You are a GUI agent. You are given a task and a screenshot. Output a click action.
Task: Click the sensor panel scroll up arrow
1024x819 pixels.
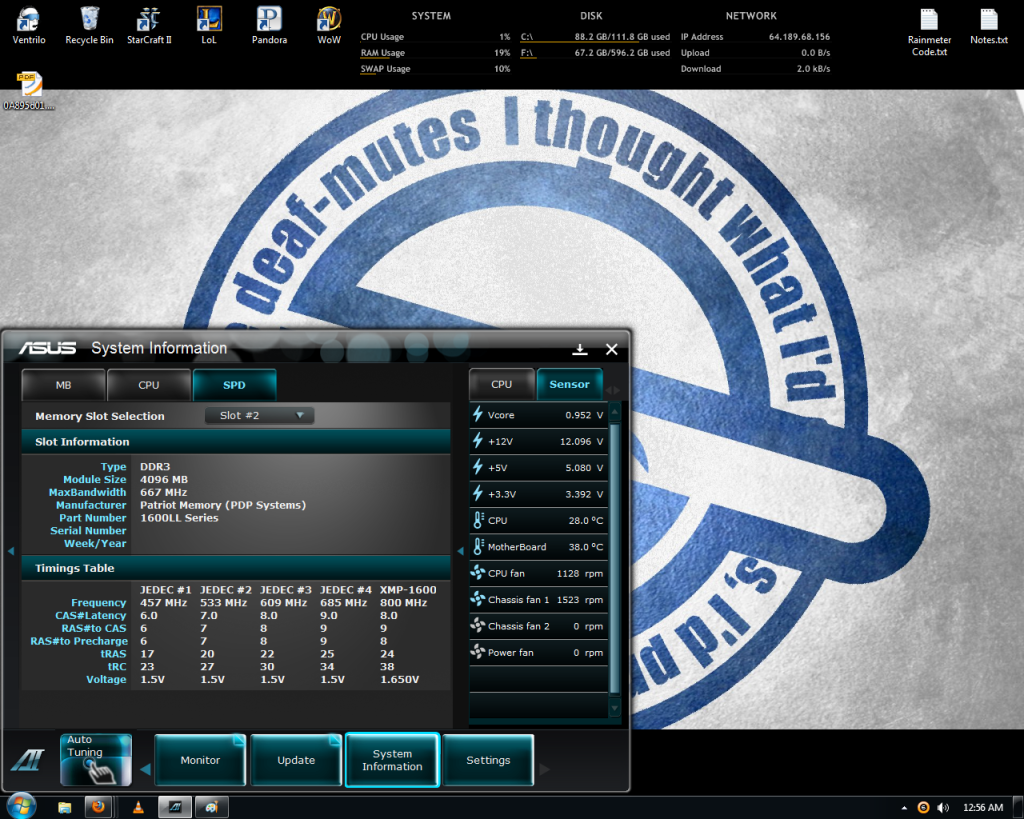[x=615, y=412]
